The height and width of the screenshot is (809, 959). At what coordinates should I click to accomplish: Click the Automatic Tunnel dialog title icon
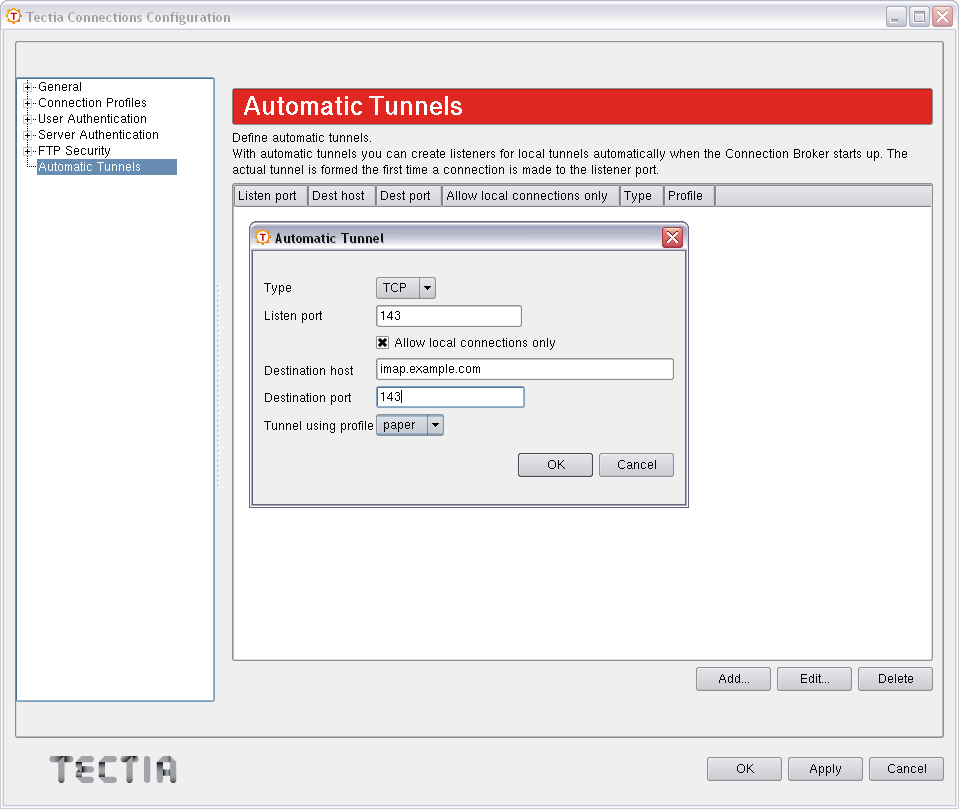263,238
